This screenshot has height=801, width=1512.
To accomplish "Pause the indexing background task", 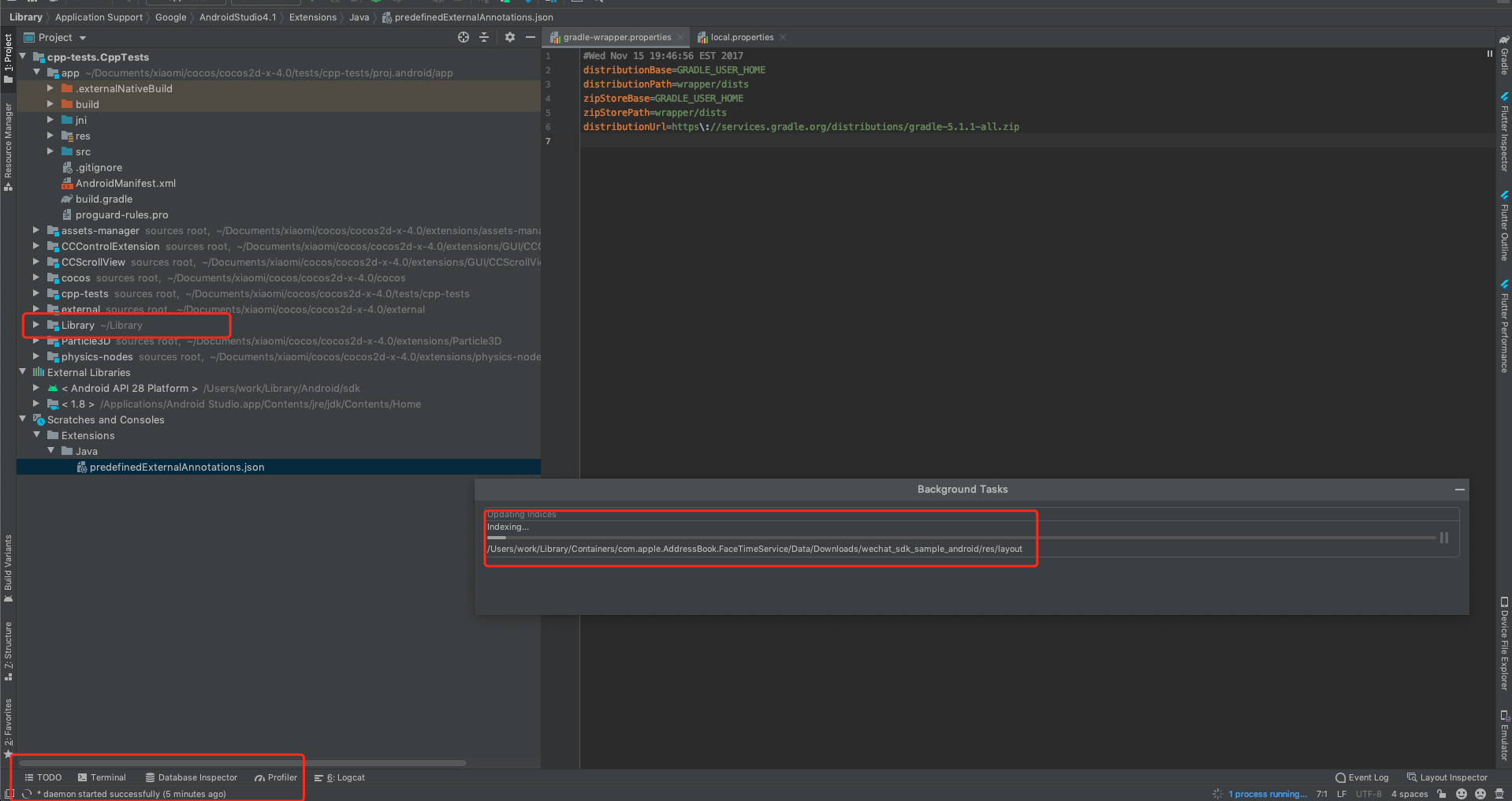I will [x=1444, y=538].
